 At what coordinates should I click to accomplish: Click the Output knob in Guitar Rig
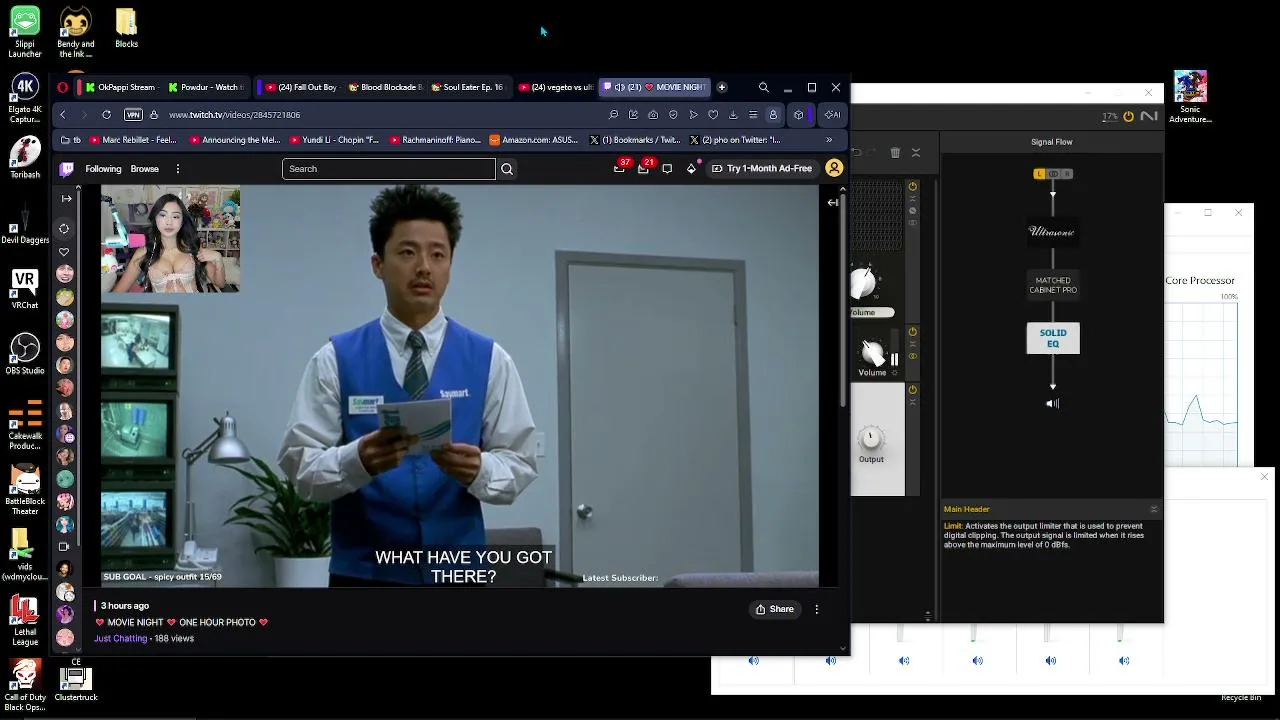tap(871, 438)
